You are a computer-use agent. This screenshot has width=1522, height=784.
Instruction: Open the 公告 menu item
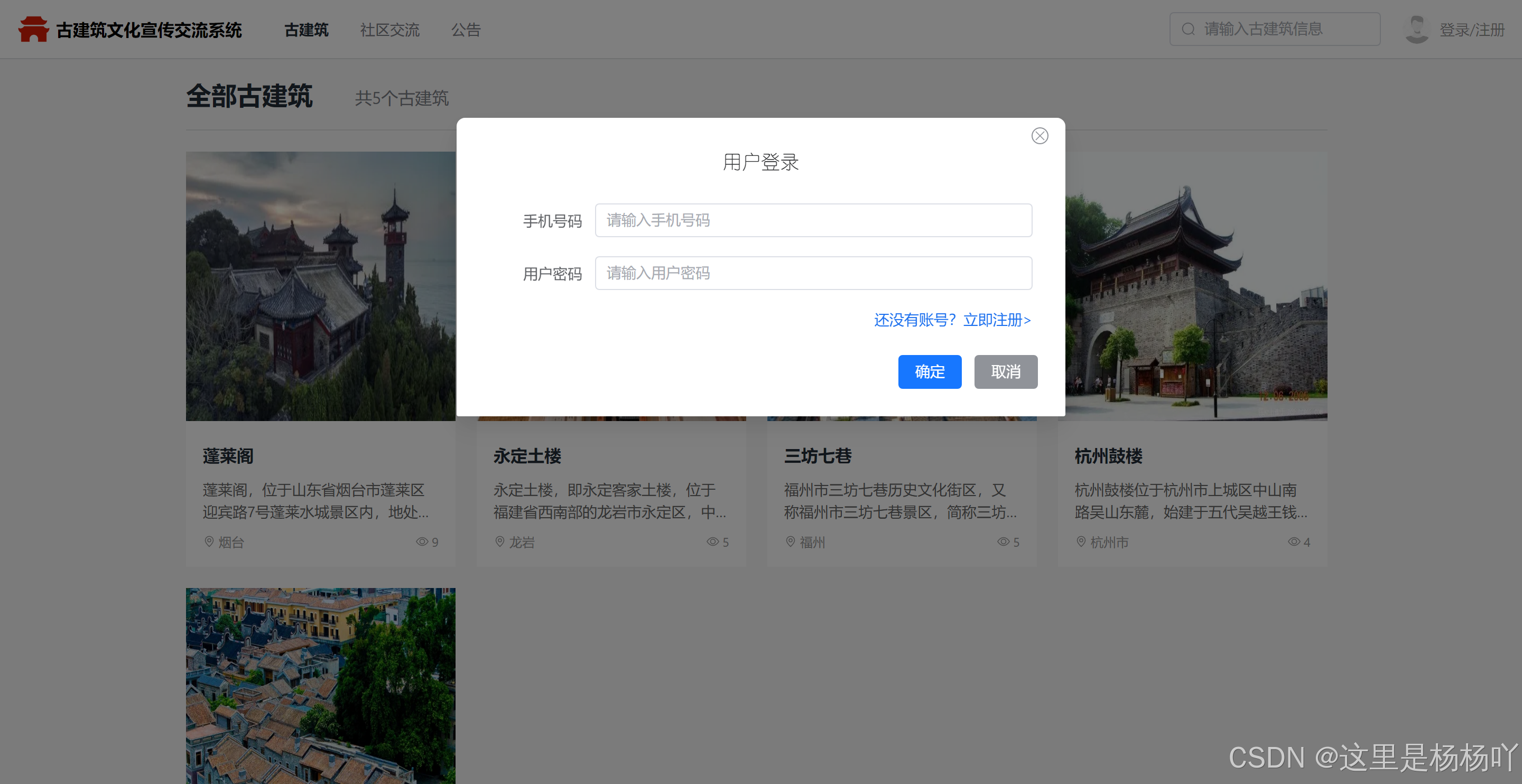coord(466,30)
